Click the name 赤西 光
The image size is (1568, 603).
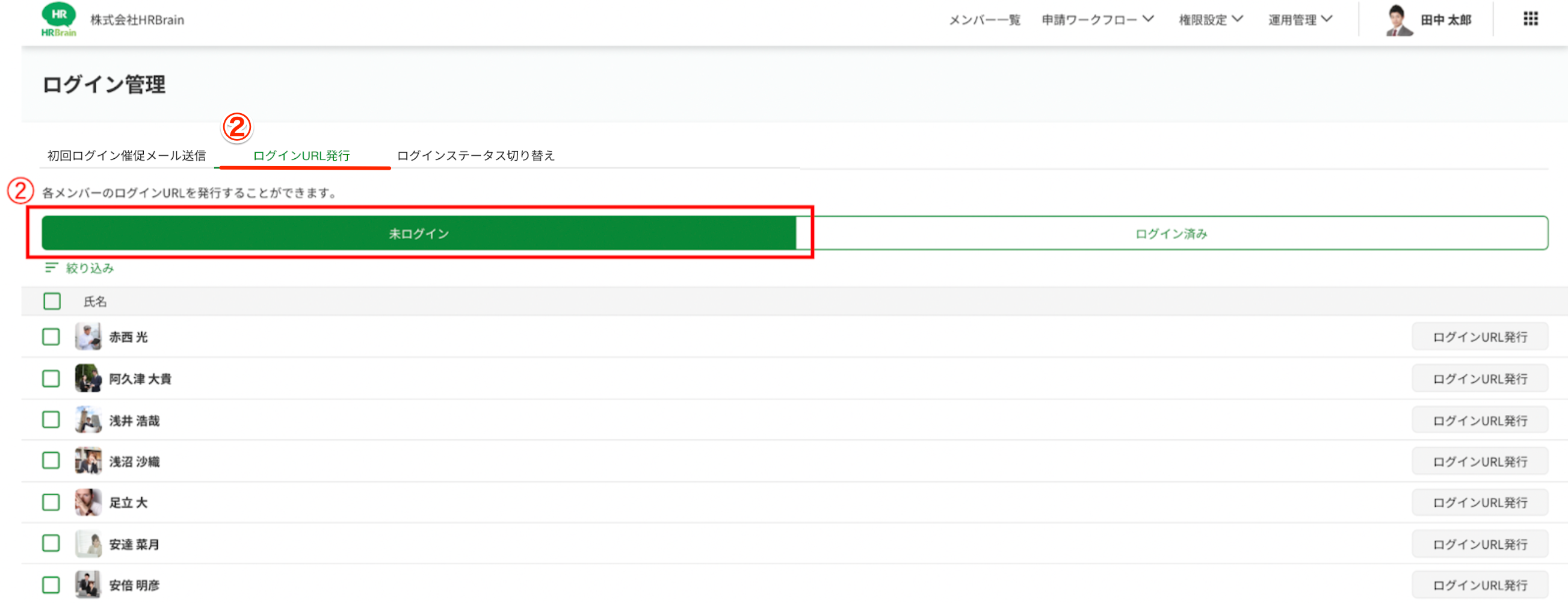coord(128,337)
